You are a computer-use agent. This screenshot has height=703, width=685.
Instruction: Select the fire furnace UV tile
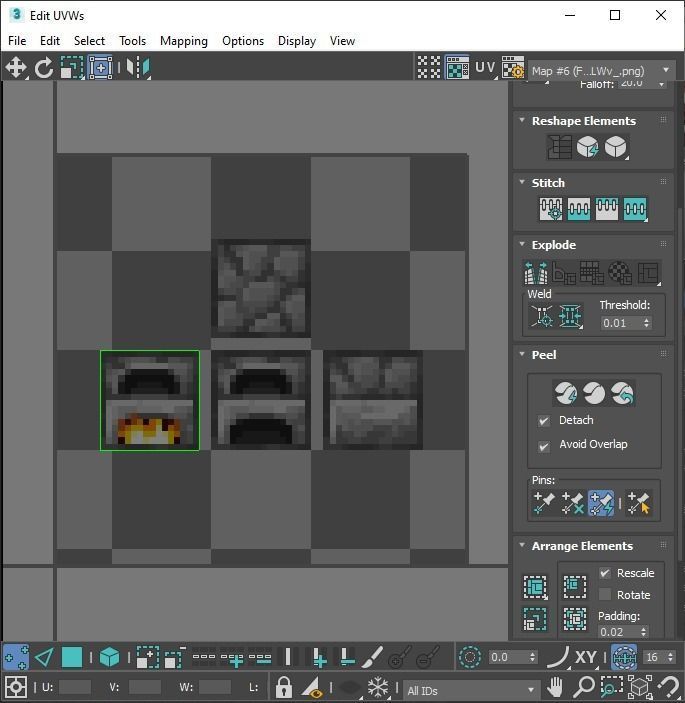click(150, 400)
